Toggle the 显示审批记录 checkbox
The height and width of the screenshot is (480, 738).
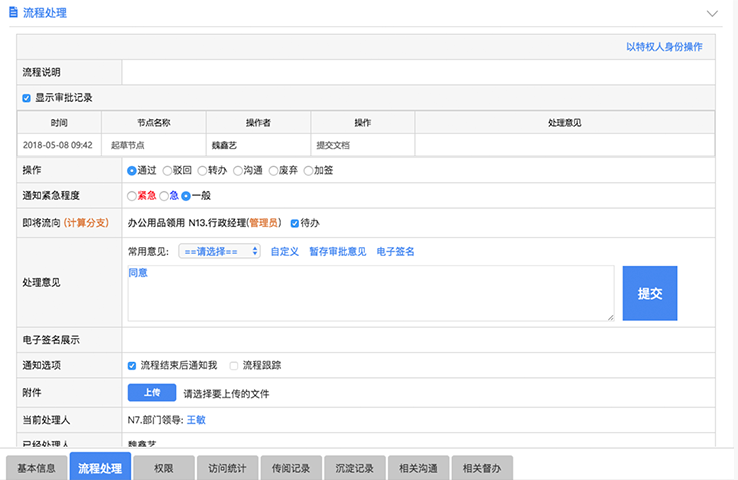26,98
